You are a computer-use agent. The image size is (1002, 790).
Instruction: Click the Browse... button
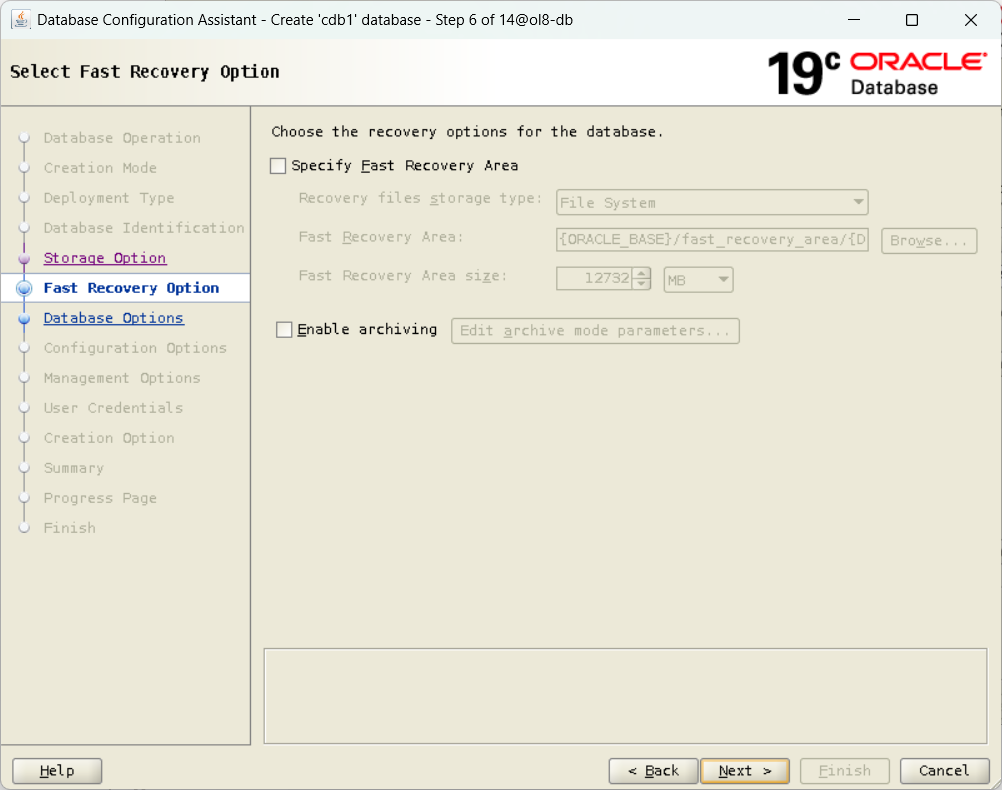point(929,240)
